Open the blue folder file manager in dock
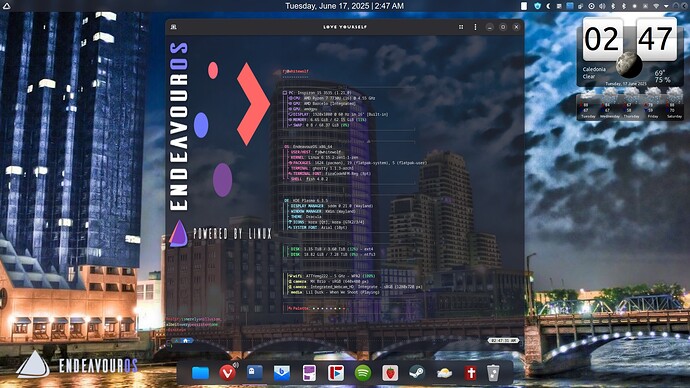This screenshot has width=690, height=388. click(200, 373)
